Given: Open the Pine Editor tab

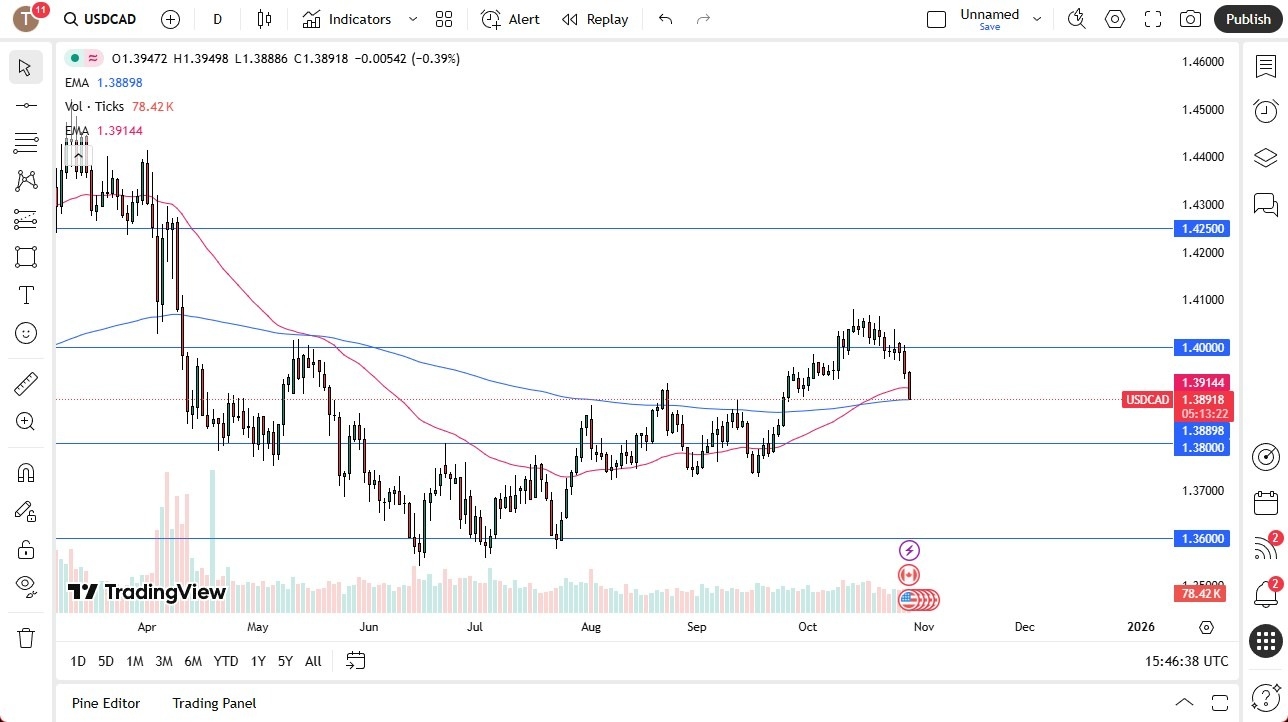Looking at the screenshot, I should click(105, 703).
